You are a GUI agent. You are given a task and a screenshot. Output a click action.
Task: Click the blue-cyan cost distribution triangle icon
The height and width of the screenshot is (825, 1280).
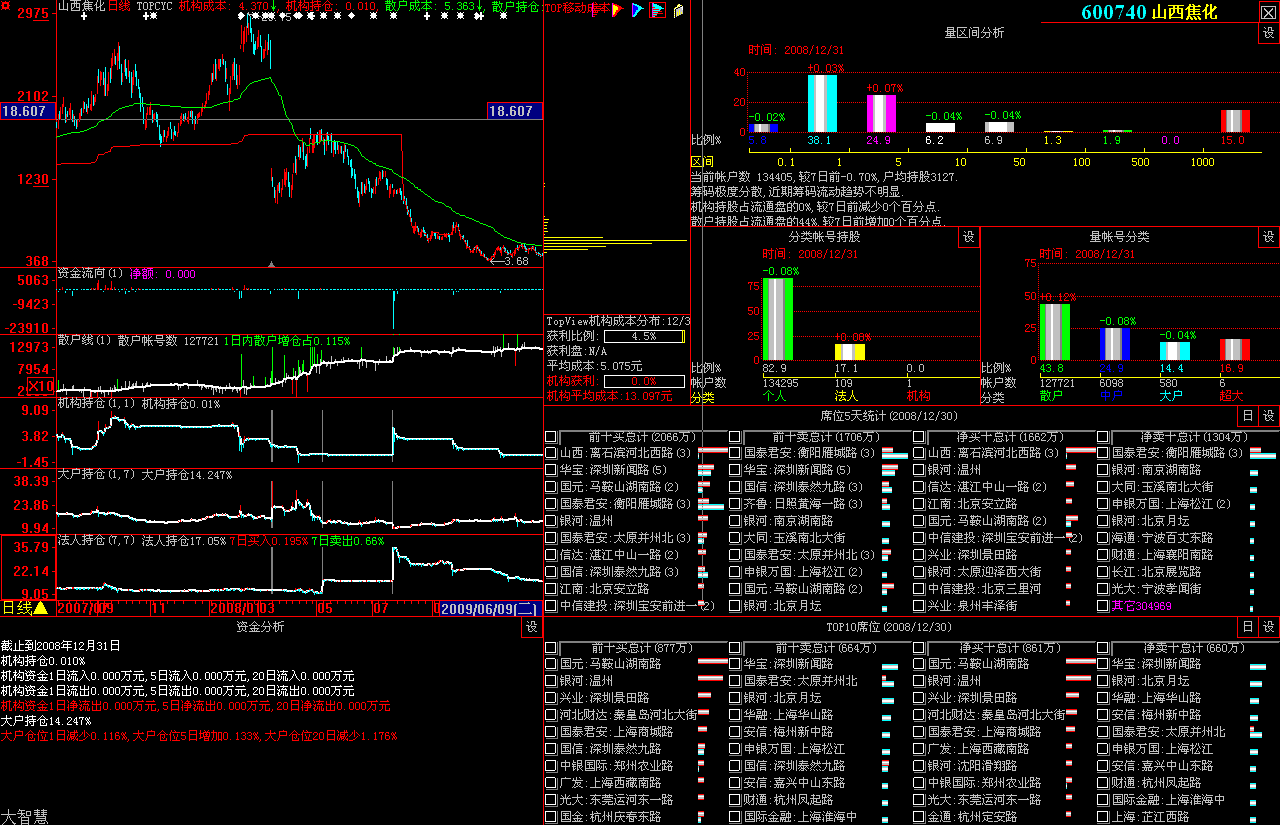(637, 10)
